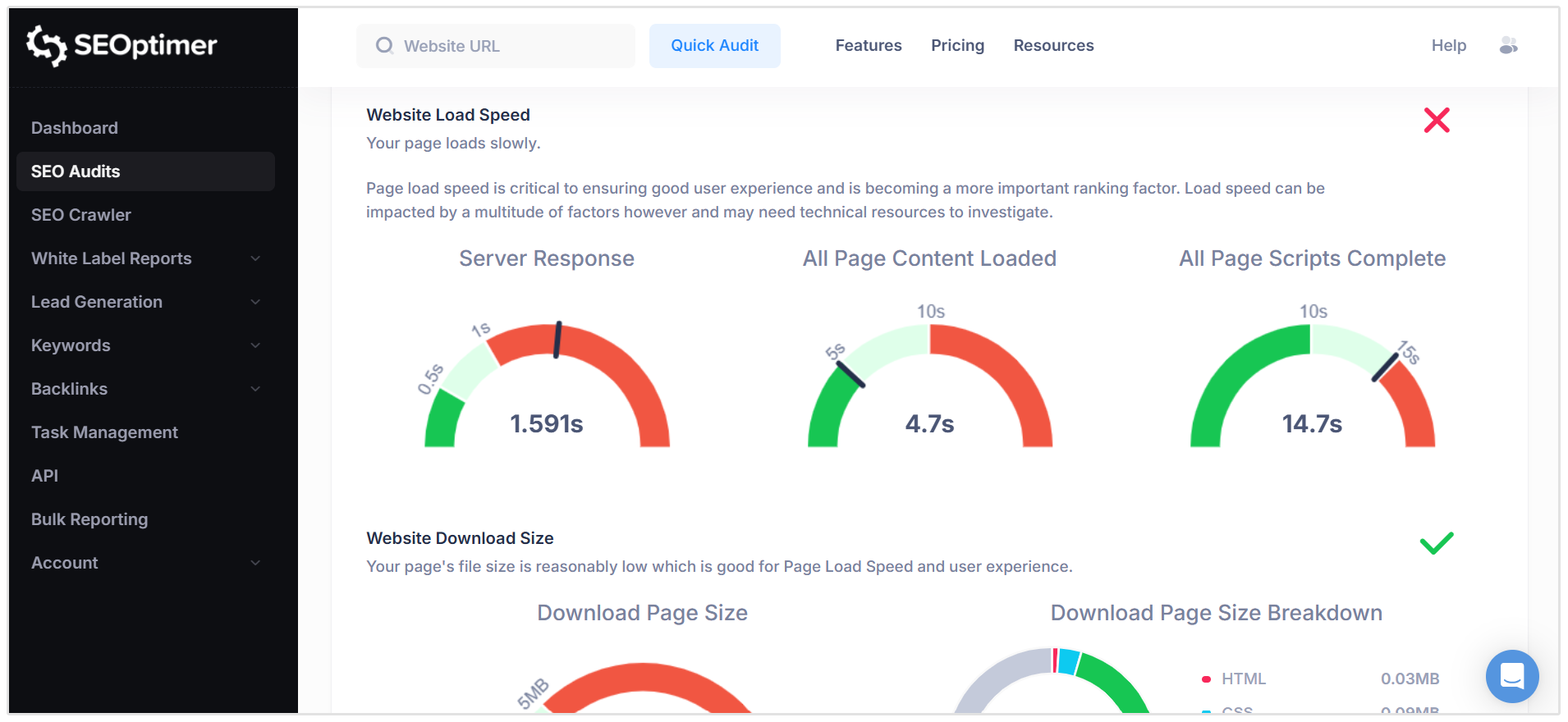Click "Your page loads slowly." text
1568x722 pixels.
point(453,143)
